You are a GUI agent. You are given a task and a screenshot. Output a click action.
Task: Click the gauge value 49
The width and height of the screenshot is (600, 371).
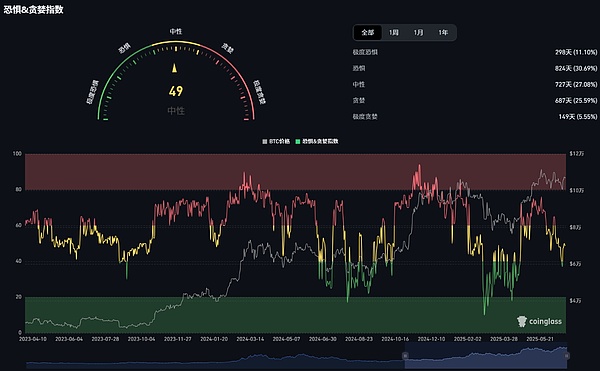pos(176,91)
